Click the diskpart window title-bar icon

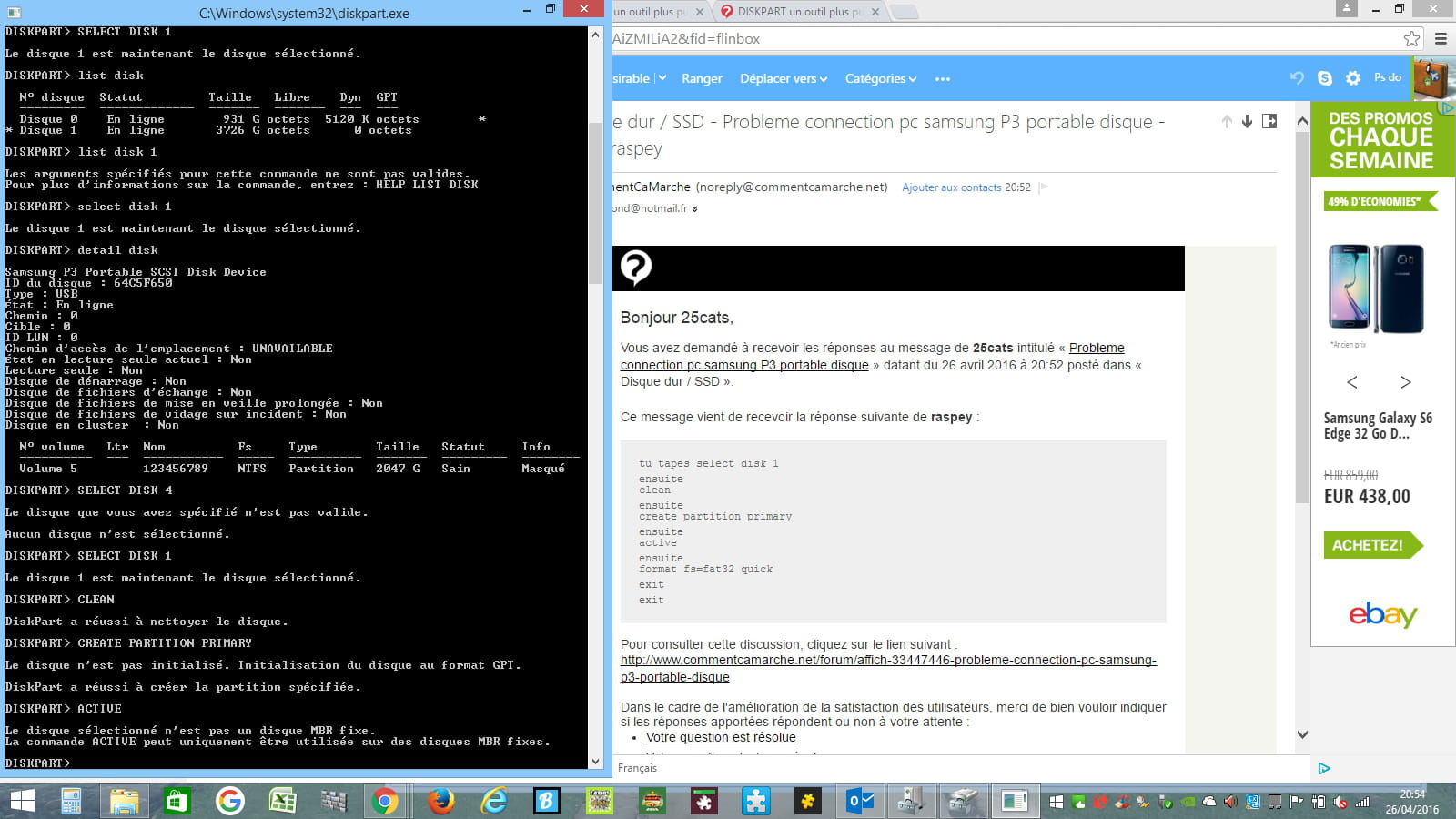(14, 13)
